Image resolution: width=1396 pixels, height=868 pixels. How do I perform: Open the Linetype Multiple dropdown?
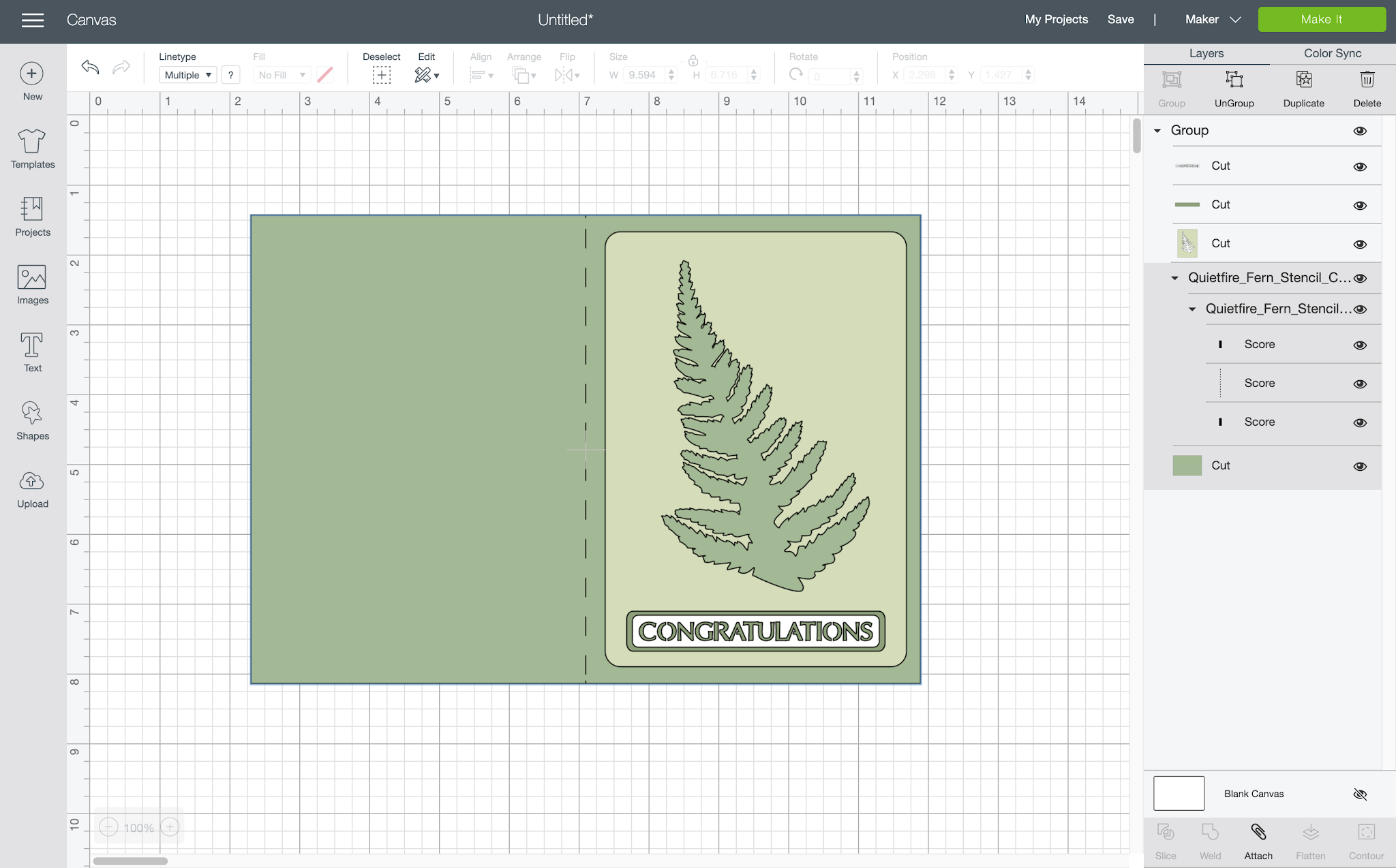(188, 75)
